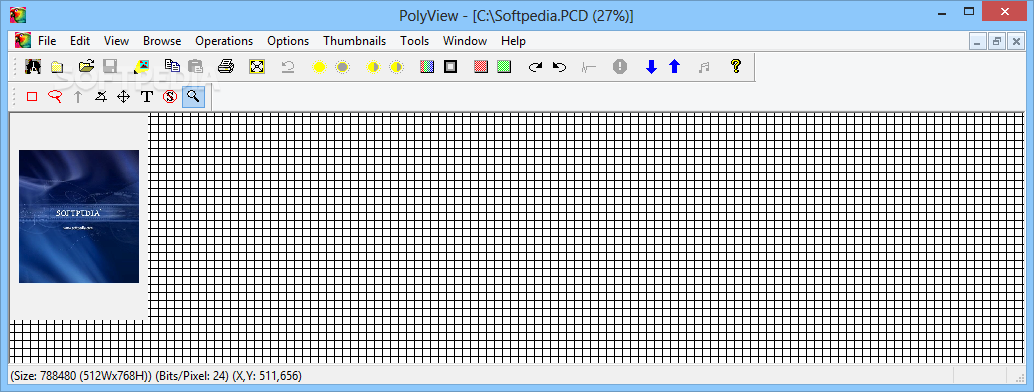
Task: Close the inner Softpedia.PCD document
Action: 1016,42
